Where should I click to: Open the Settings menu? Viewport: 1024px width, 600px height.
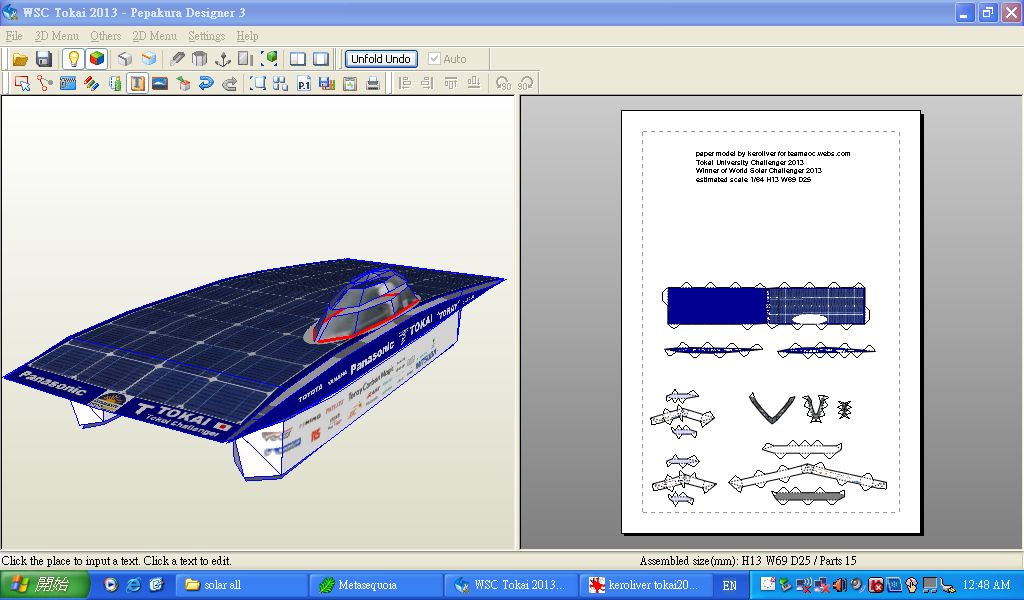[x=206, y=36]
